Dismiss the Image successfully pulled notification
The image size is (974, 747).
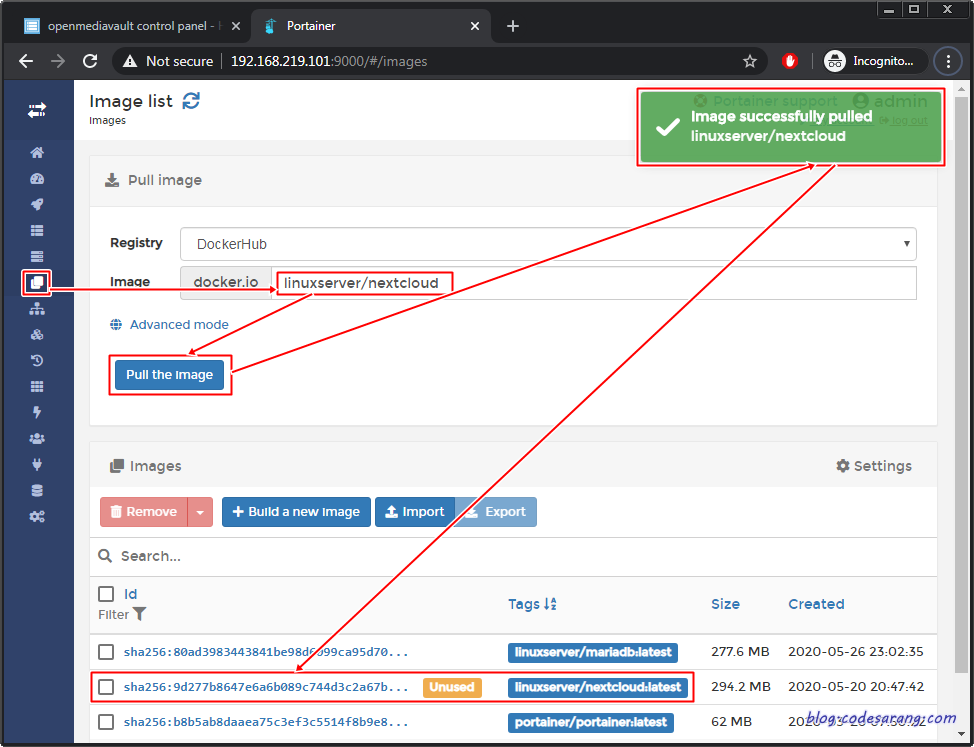pos(791,127)
